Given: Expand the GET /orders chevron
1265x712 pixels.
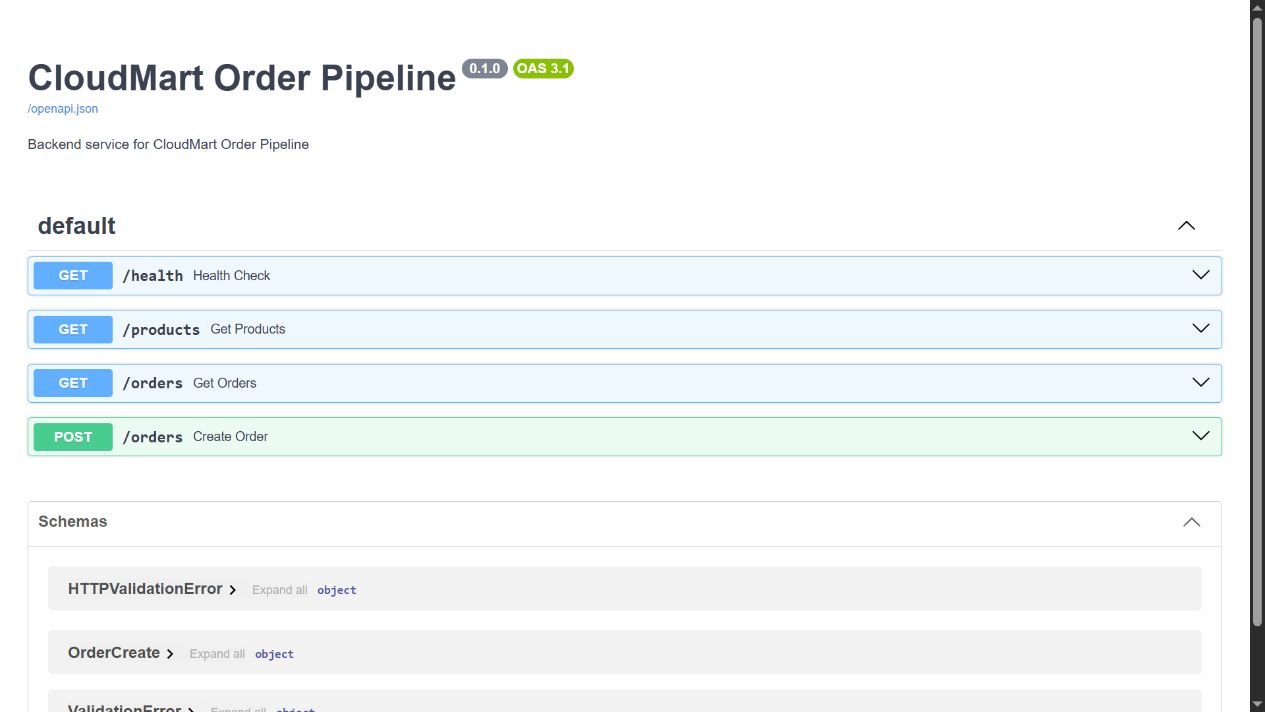Looking at the screenshot, I should pyautogui.click(x=1201, y=383).
